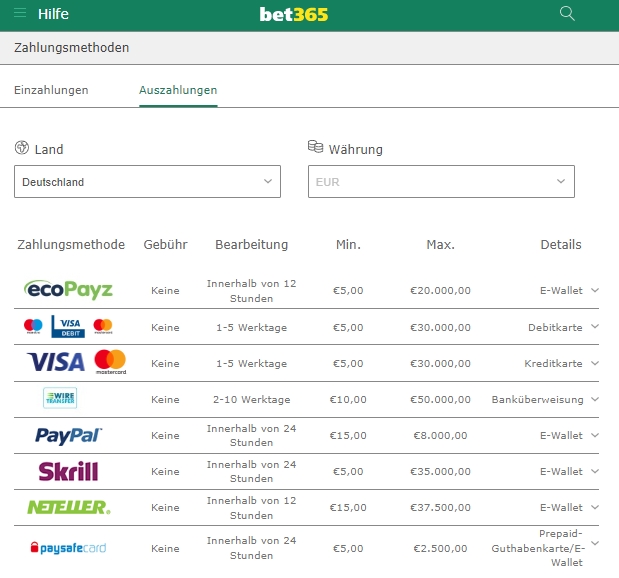
Task: Click the Visa Debit logo
Action: (x=68, y=327)
